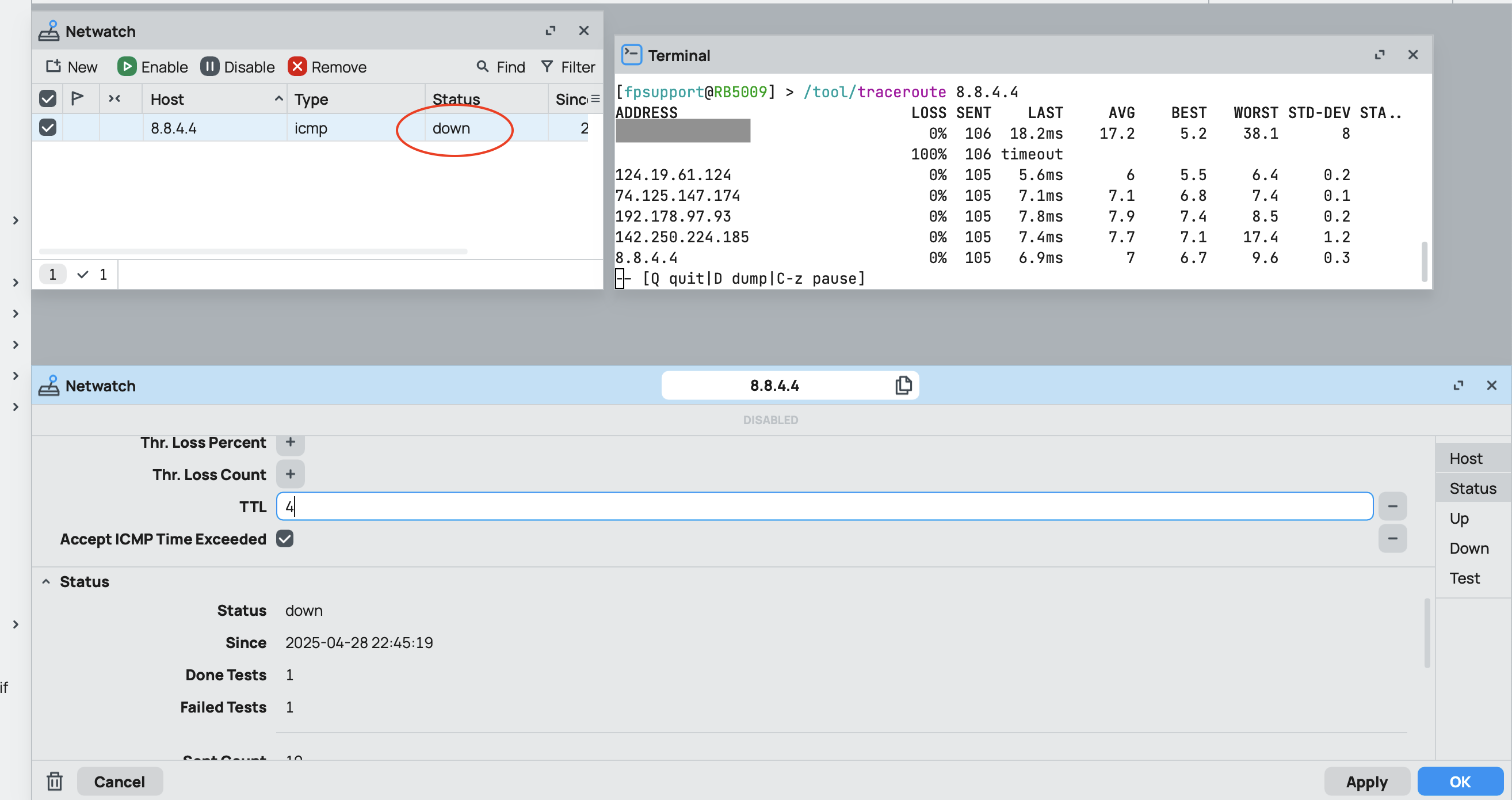Uncheck the 8.8.4.4 row checkbox

48,127
